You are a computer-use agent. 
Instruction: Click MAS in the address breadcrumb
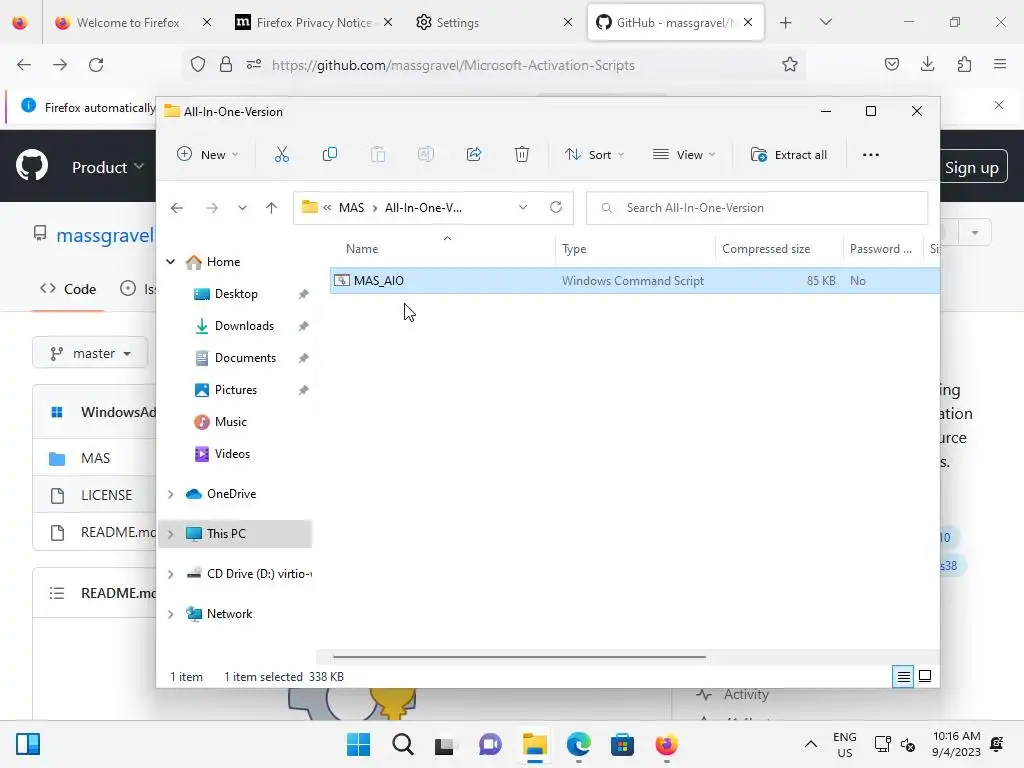click(x=351, y=208)
